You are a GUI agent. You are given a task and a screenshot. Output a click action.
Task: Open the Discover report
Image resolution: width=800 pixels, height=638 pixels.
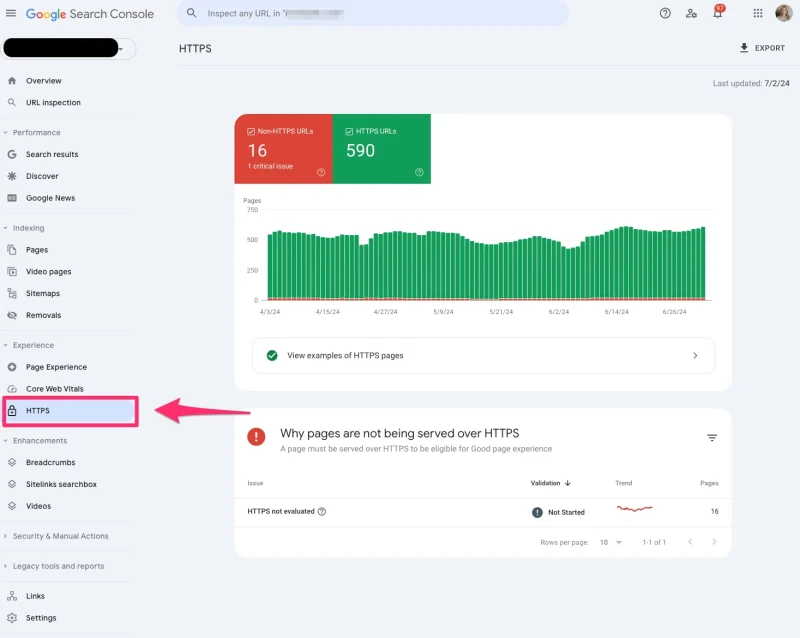pyautogui.click(x=42, y=176)
